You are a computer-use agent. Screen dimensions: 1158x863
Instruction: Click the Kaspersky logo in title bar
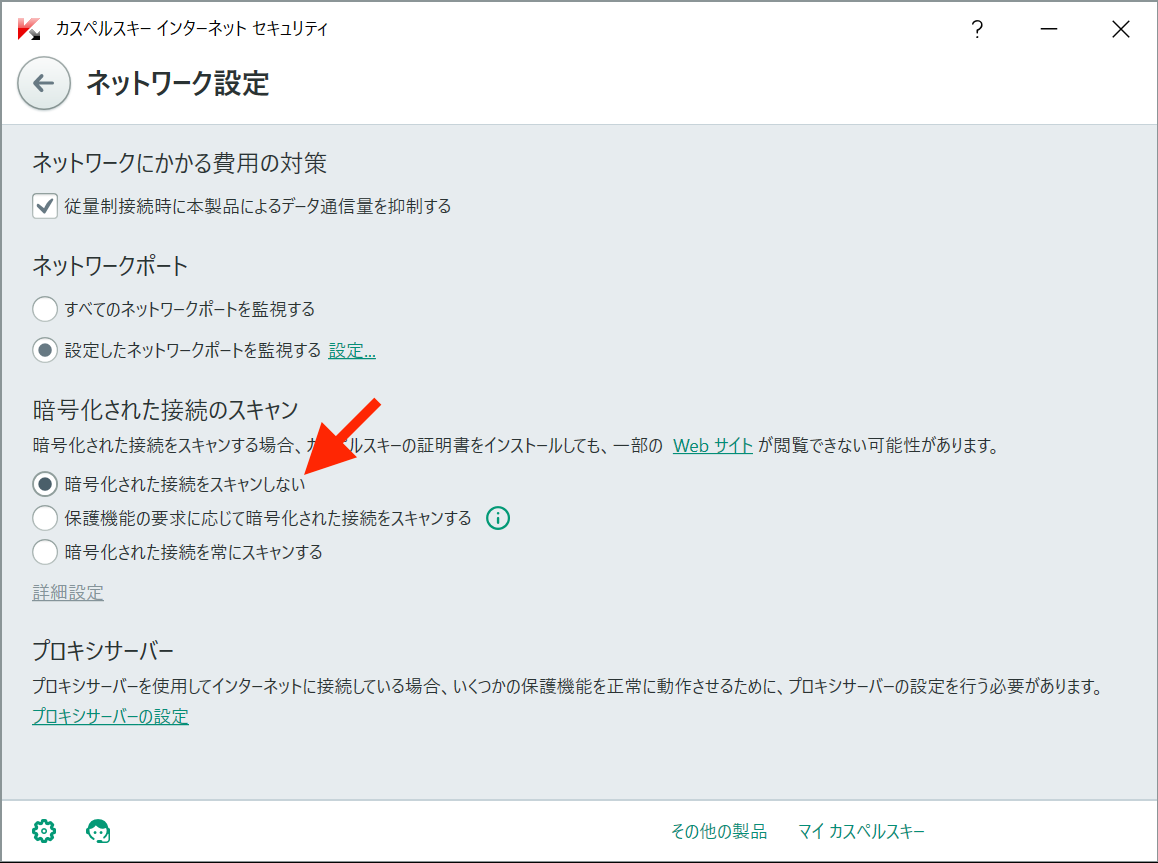30,29
